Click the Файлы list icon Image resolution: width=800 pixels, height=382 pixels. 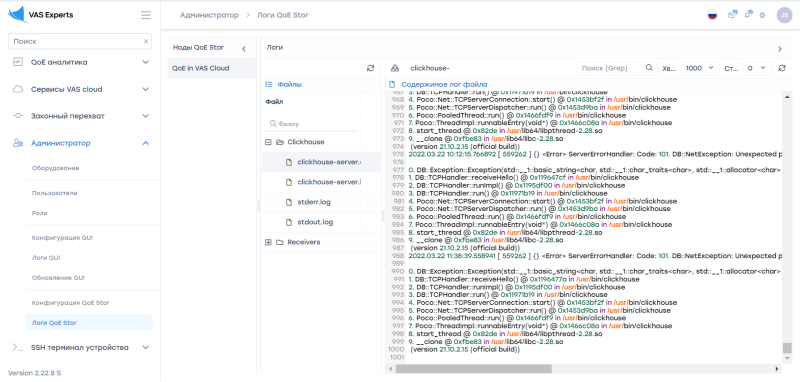click(268, 85)
